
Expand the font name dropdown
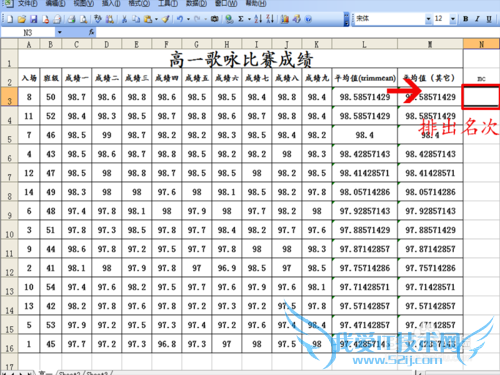428,19
